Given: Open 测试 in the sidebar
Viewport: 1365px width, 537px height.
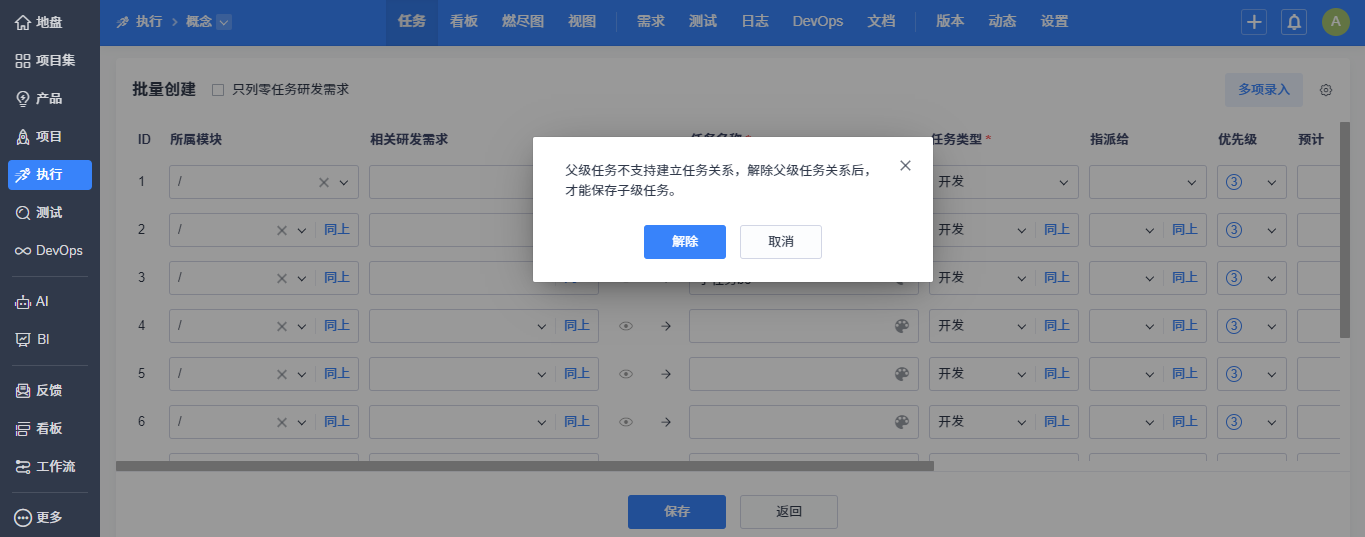Looking at the screenshot, I should coord(50,212).
